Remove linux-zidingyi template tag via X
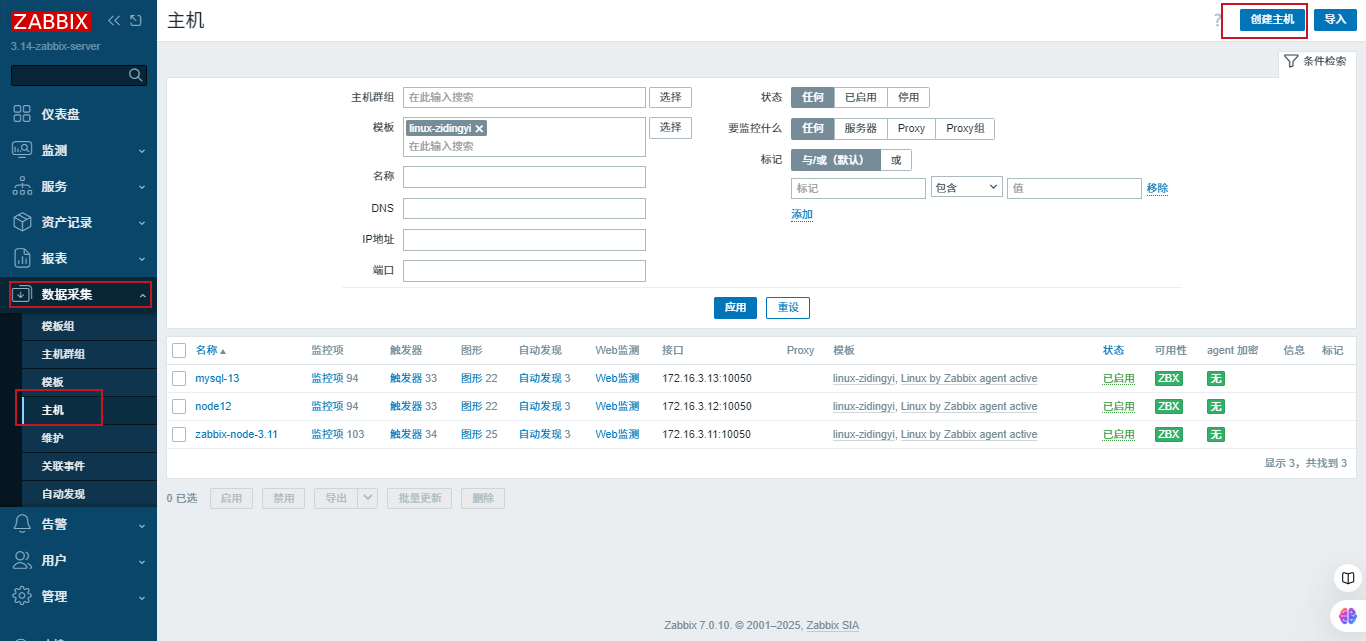 tap(480, 128)
